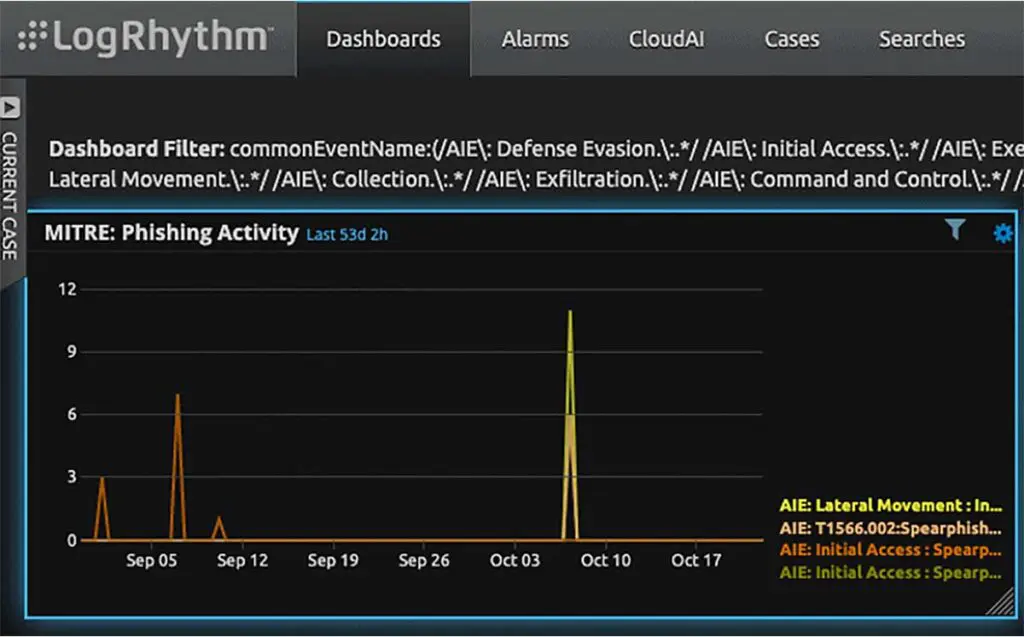Toggle AIE: T1566.002:Spearphishing legend series
Image resolution: width=1024 pixels, height=637 pixels.
[x=890, y=528]
